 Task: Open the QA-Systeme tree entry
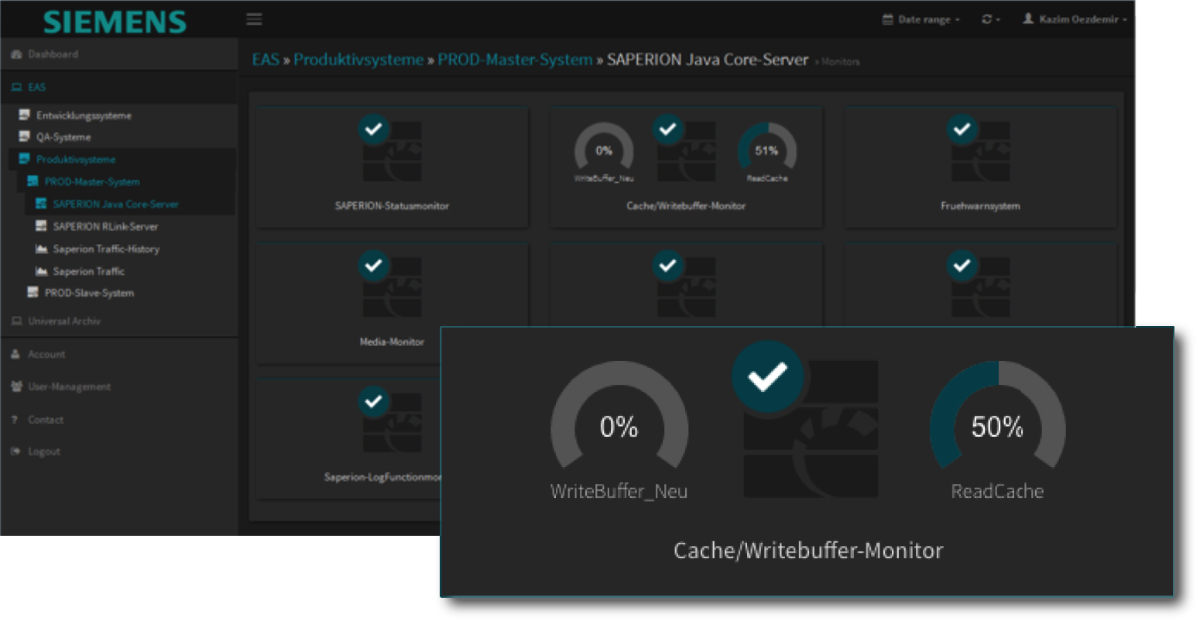click(x=63, y=137)
